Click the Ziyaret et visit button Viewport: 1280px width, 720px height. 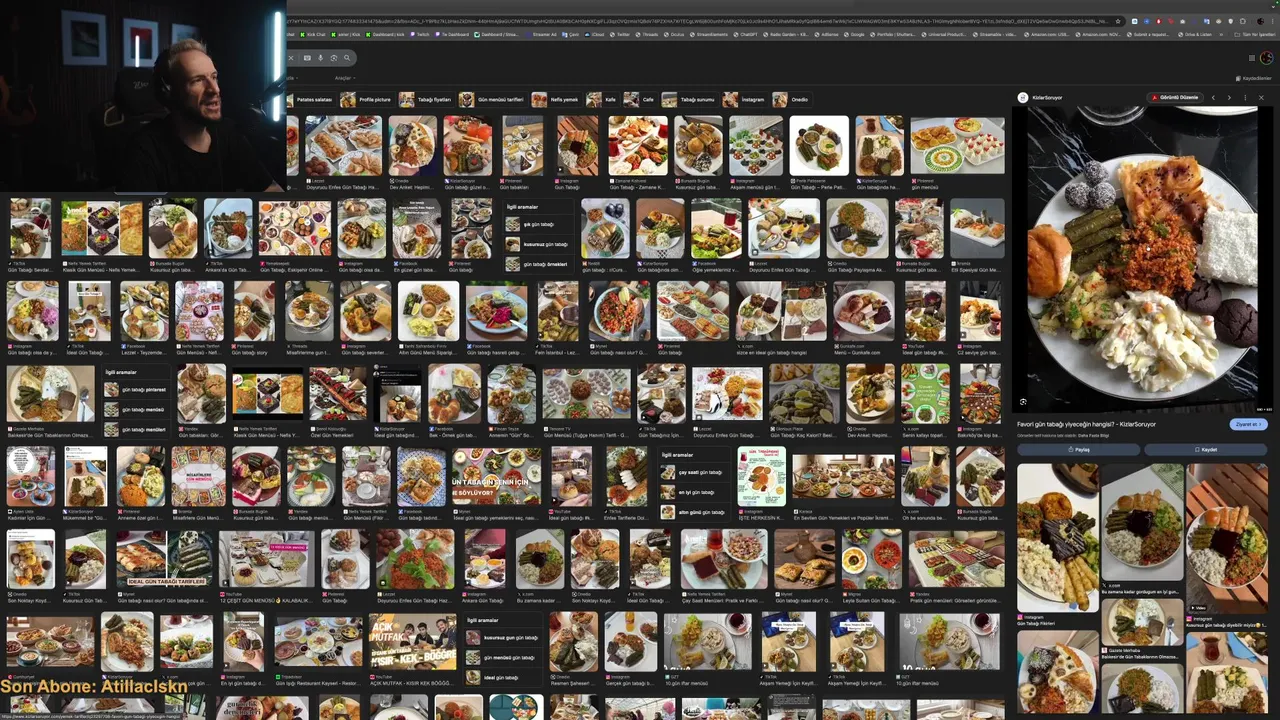point(1247,424)
